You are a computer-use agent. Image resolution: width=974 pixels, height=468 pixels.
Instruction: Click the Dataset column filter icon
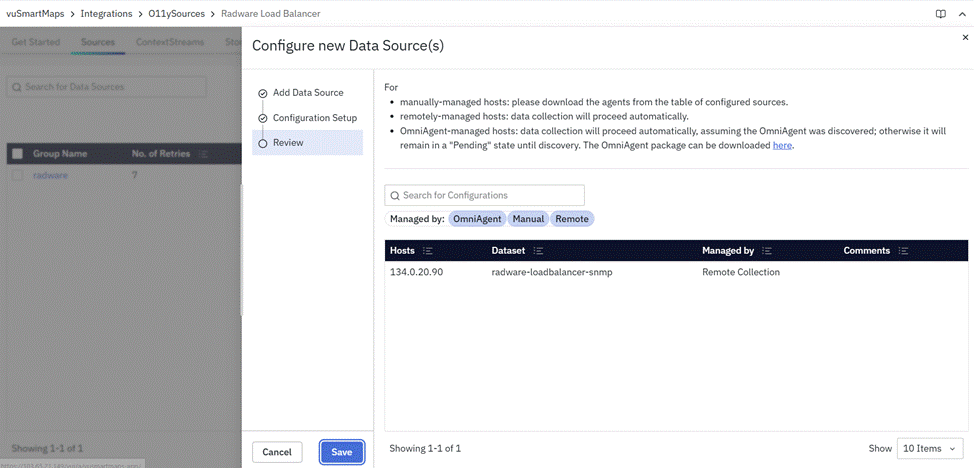[x=538, y=251]
